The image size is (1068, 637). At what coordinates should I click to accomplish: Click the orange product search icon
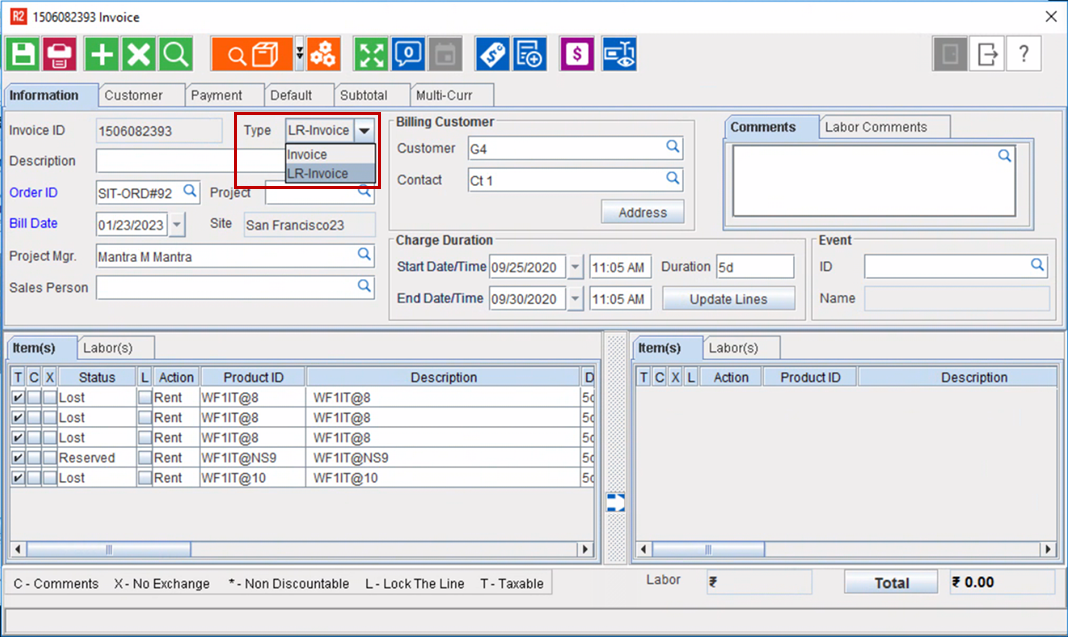click(250, 54)
